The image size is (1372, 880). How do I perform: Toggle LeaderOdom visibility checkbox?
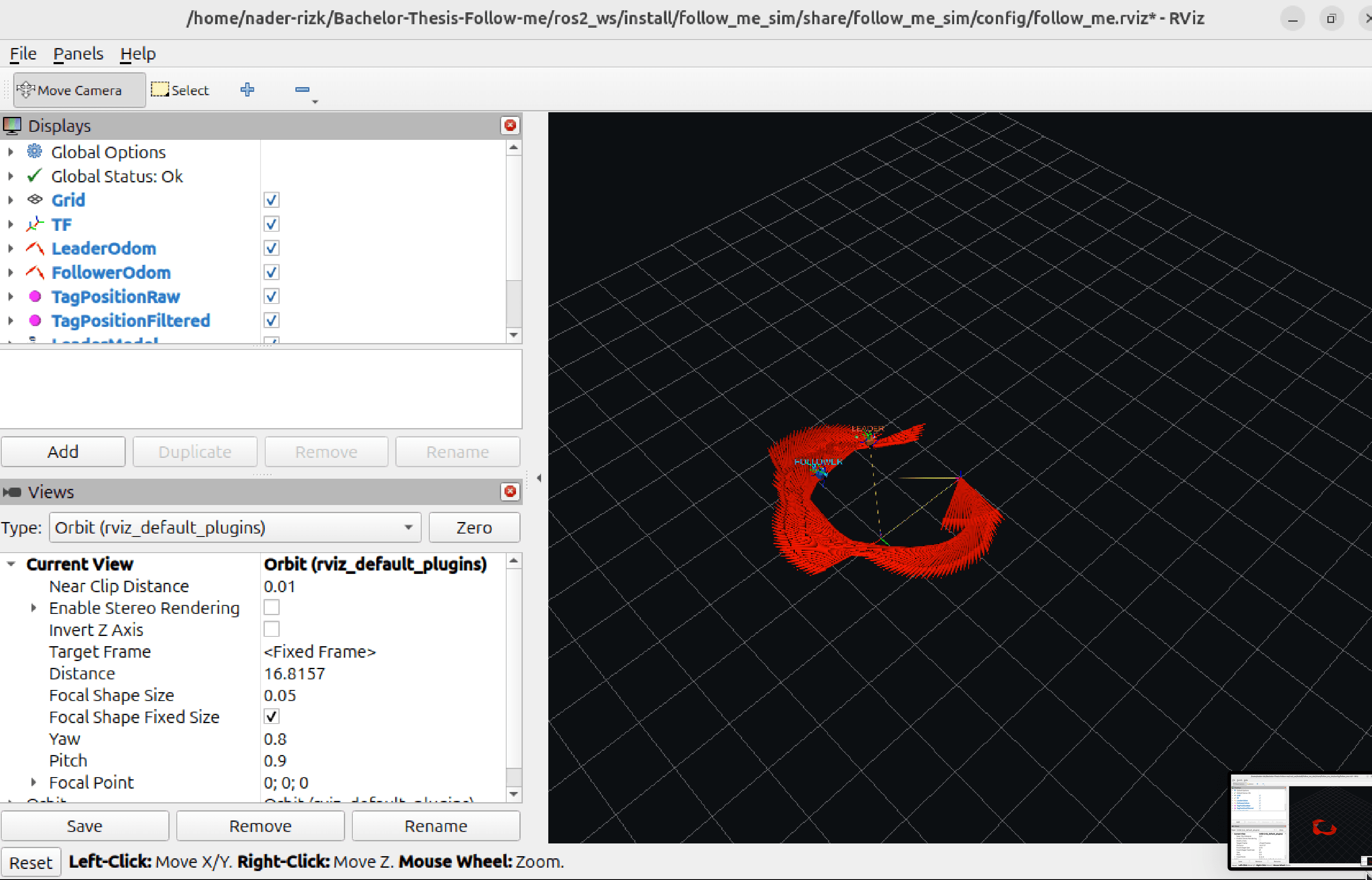coord(271,248)
